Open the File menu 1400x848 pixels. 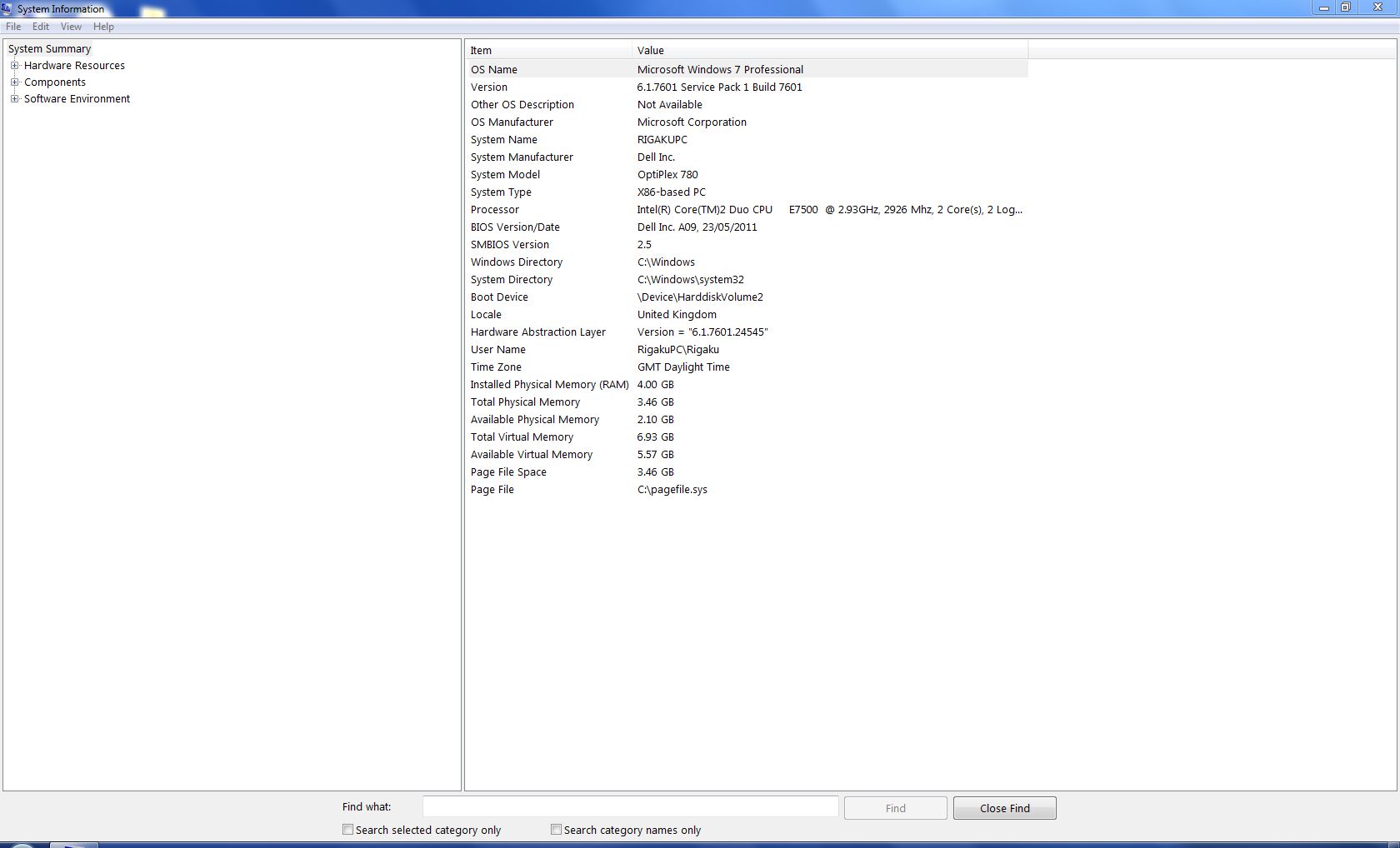click(x=13, y=27)
